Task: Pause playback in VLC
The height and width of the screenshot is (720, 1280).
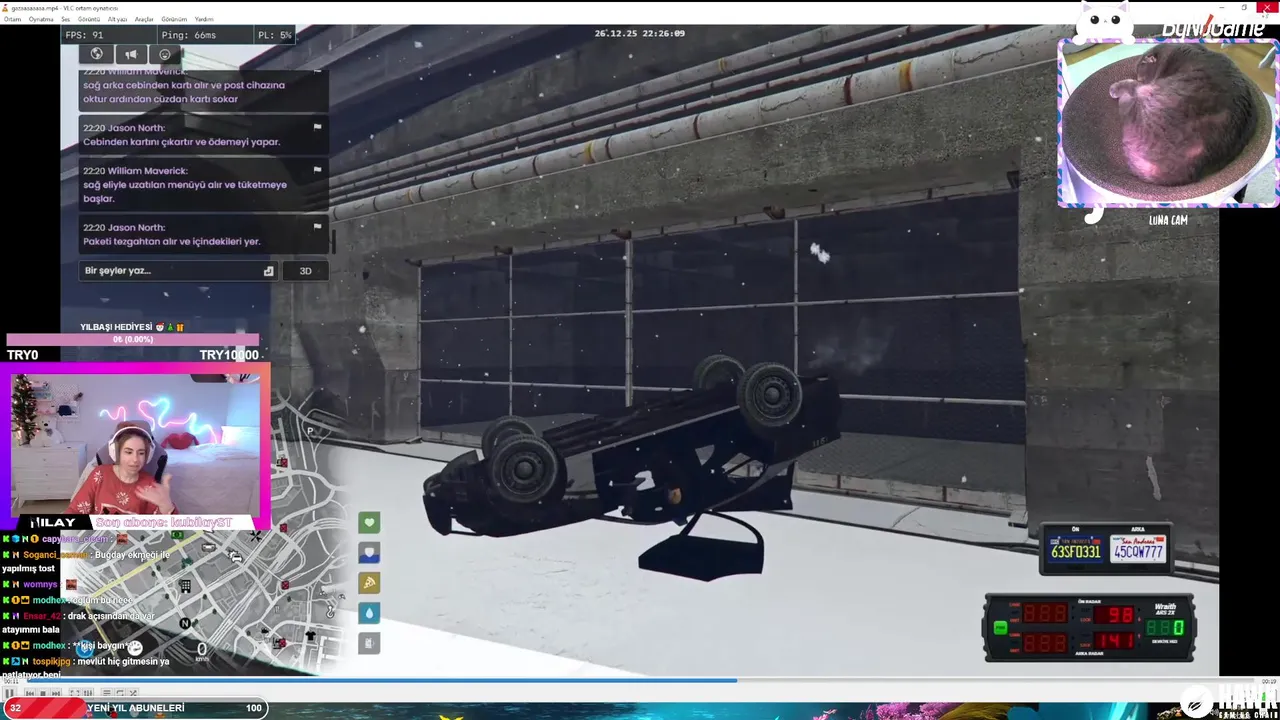Action: pyautogui.click(x=10, y=693)
